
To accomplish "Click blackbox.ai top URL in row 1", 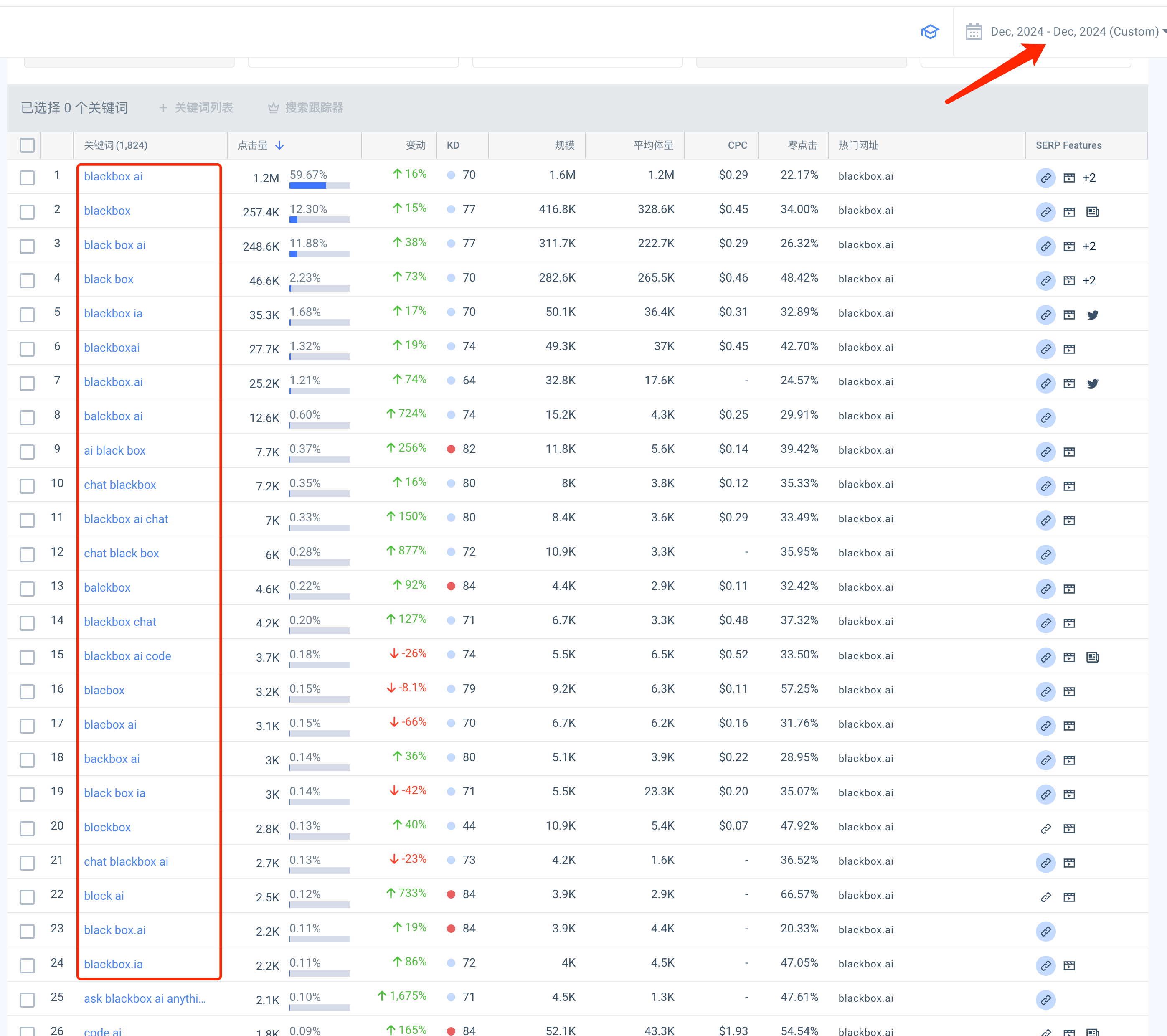I will tap(865, 176).
